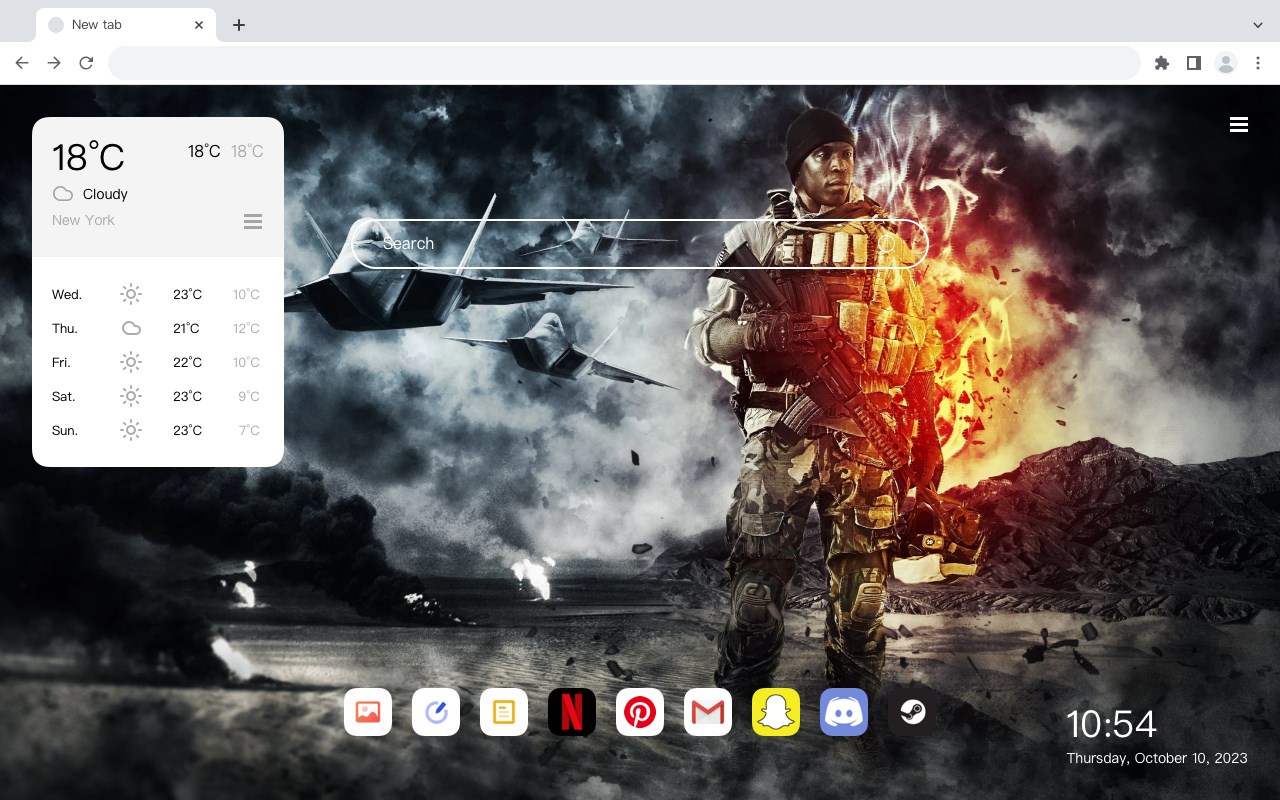
Task: Select the New tab tab
Action: pos(126,25)
